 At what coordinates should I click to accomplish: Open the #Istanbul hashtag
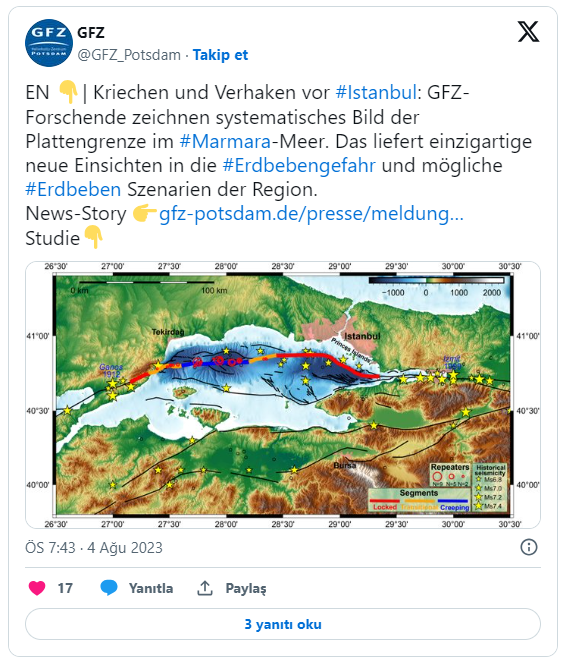[376, 93]
